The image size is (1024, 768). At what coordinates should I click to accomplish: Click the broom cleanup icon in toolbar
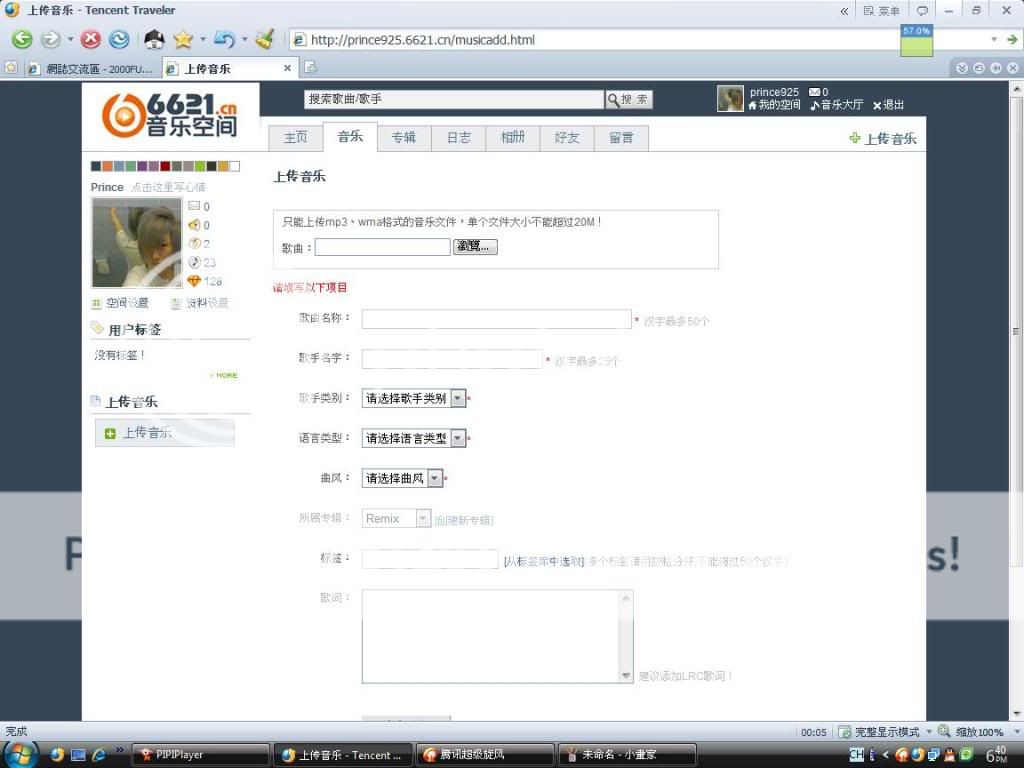(x=264, y=40)
